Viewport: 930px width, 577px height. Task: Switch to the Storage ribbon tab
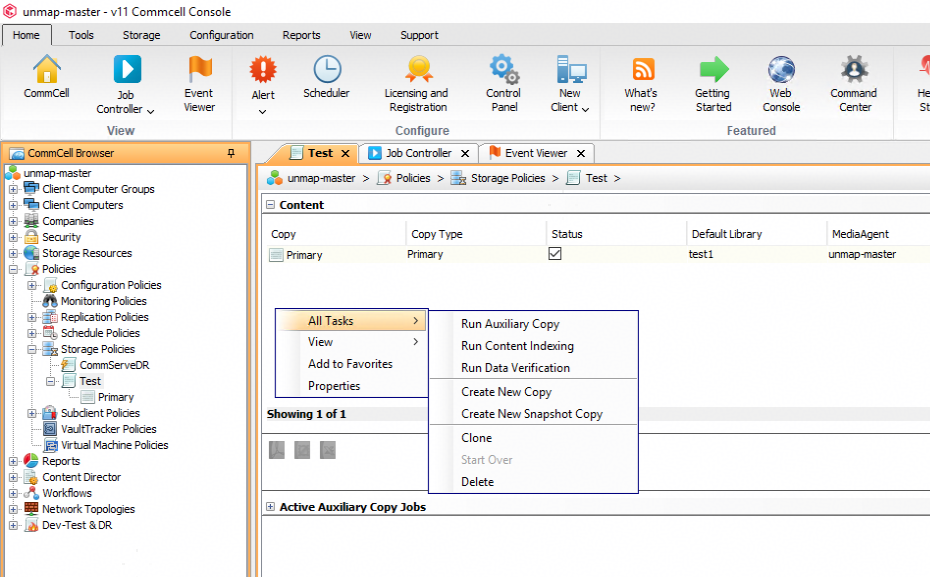(141, 35)
